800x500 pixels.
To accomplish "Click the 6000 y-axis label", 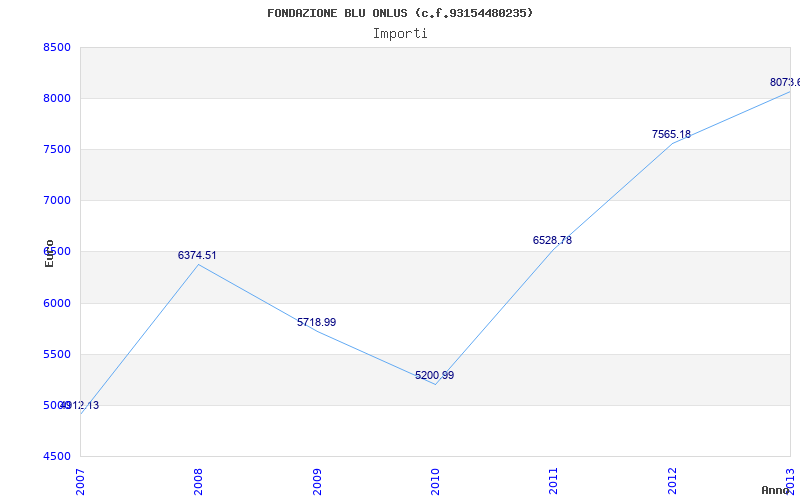I will [x=57, y=303].
